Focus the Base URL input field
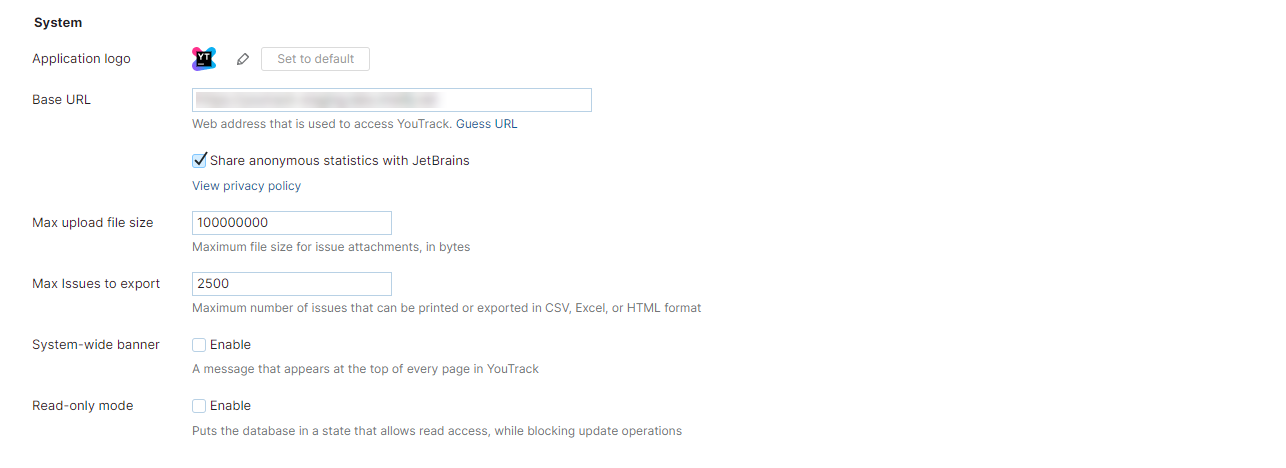This screenshot has width=1286, height=468. pyautogui.click(x=391, y=100)
